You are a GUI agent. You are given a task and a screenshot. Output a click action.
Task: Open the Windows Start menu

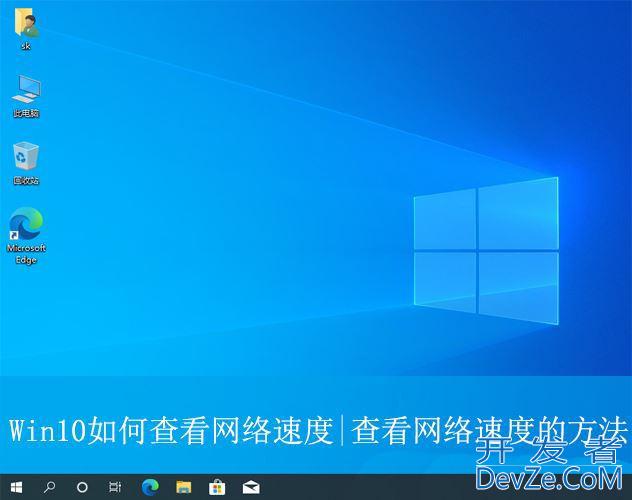(17, 487)
